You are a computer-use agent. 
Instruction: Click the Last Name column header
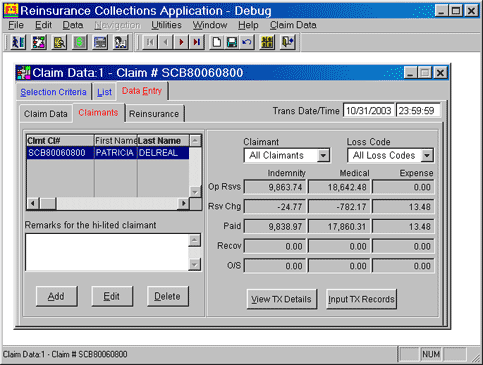coord(163,141)
